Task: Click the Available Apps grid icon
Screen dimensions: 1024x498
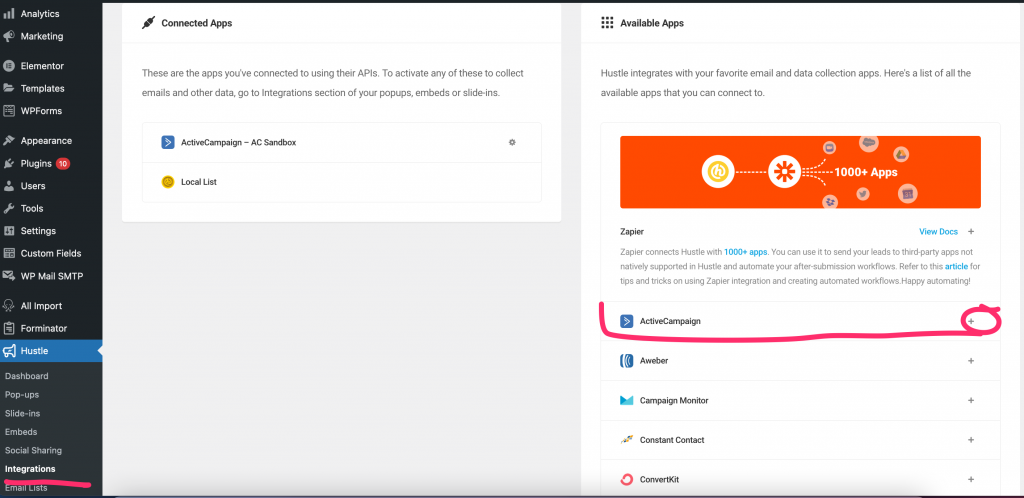Action: pyautogui.click(x=607, y=23)
